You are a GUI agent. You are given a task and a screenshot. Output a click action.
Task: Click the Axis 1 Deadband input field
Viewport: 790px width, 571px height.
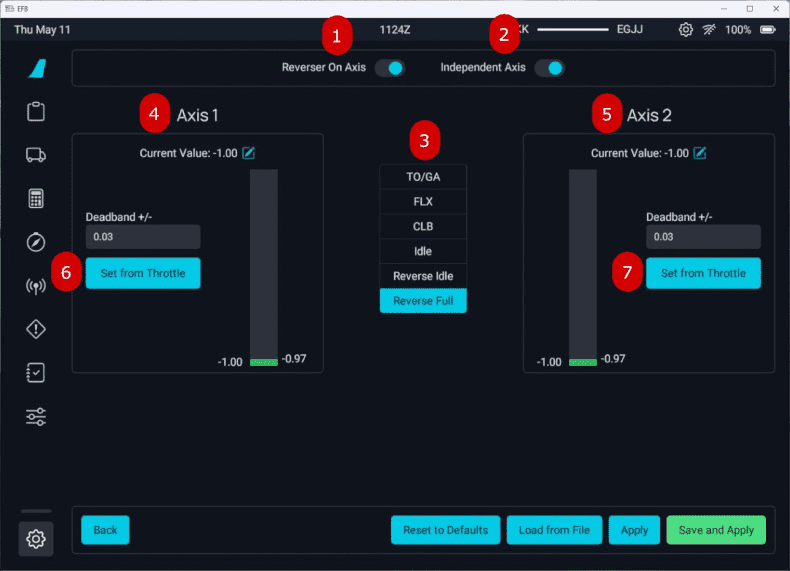coord(143,237)
